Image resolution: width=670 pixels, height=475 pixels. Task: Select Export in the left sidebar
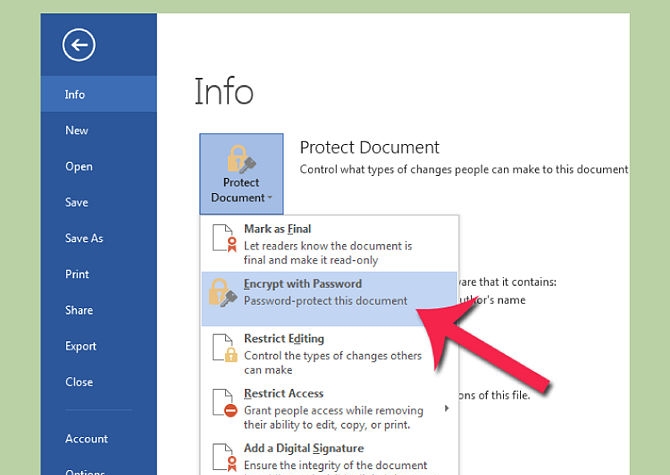coord(81,346)
